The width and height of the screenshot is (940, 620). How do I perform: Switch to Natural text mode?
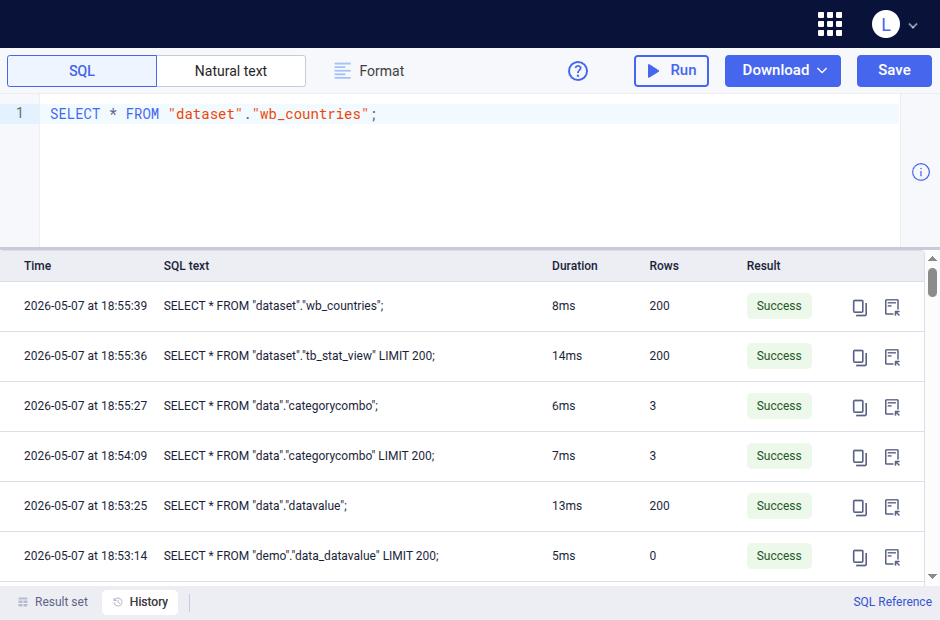(x=231, y=71)
